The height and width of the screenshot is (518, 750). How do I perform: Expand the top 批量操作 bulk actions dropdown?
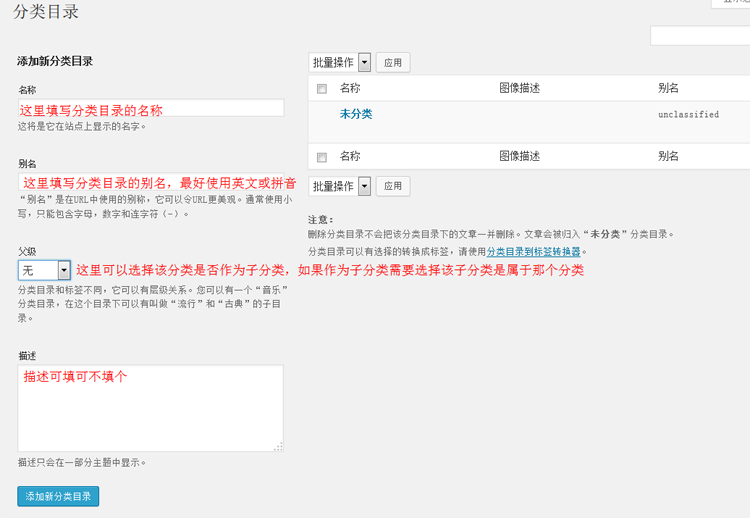click(x=340, y=62)
